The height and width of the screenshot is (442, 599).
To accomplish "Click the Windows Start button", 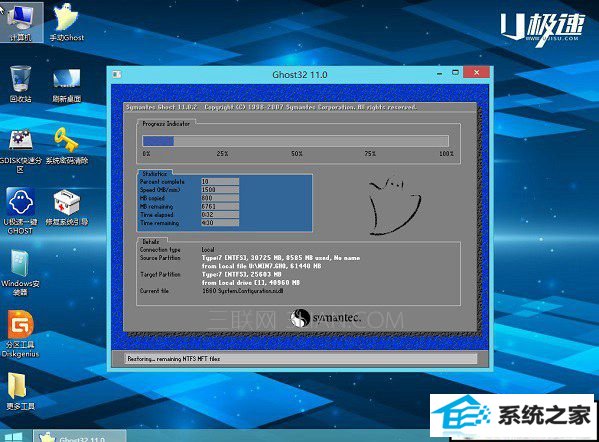I will click(x=14, y=437).
